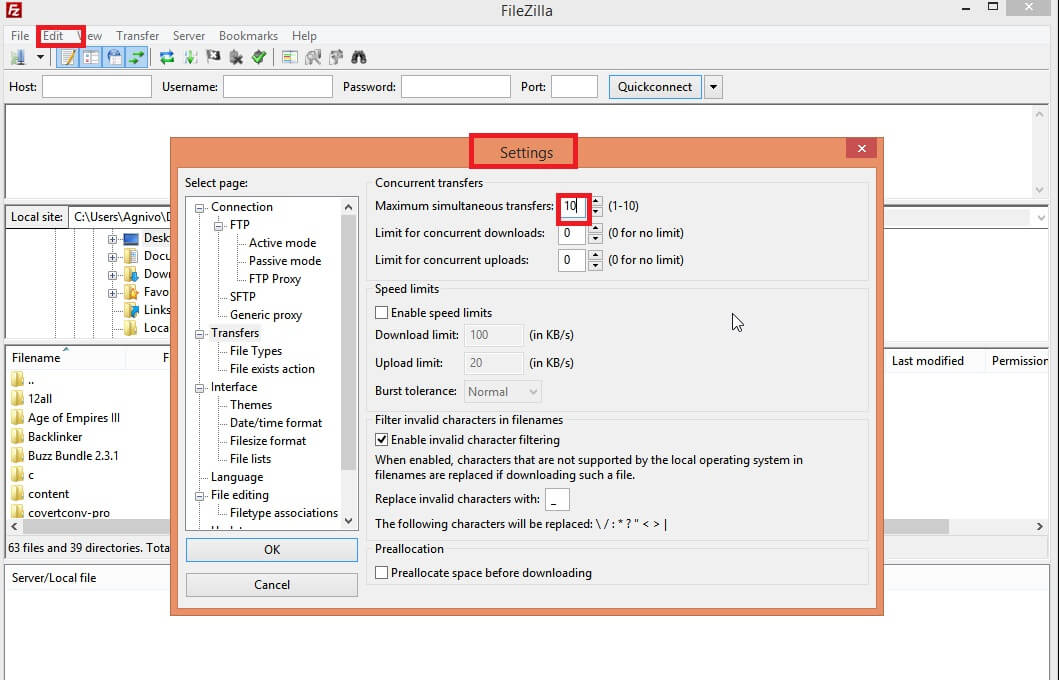Viewport: 1059px width, 680px height.
Task: Uncheck Enable invalid character filtering
Action: point(381,440)
